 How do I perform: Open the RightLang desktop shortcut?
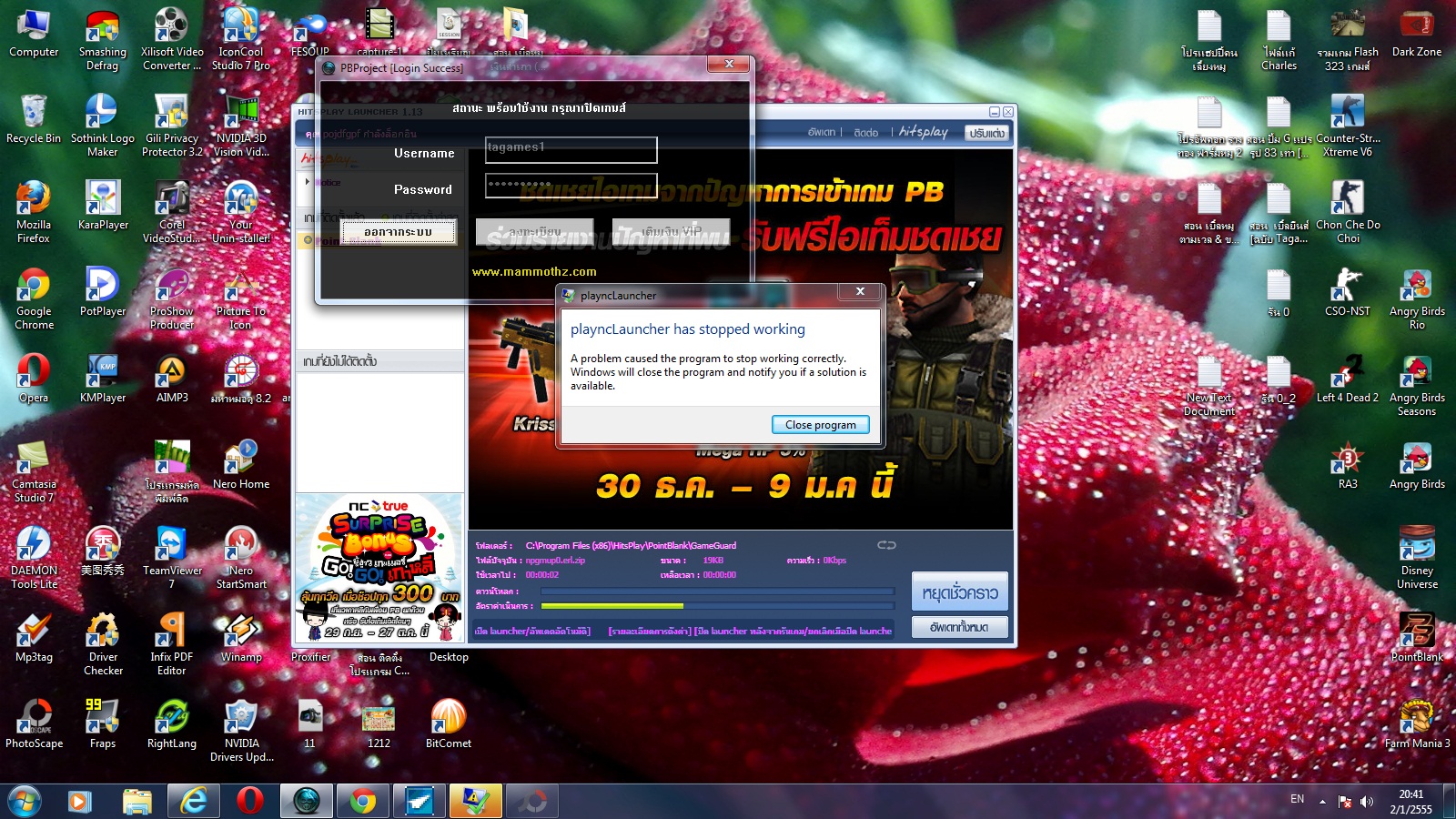pyautogui.click(x=172, y=724)
